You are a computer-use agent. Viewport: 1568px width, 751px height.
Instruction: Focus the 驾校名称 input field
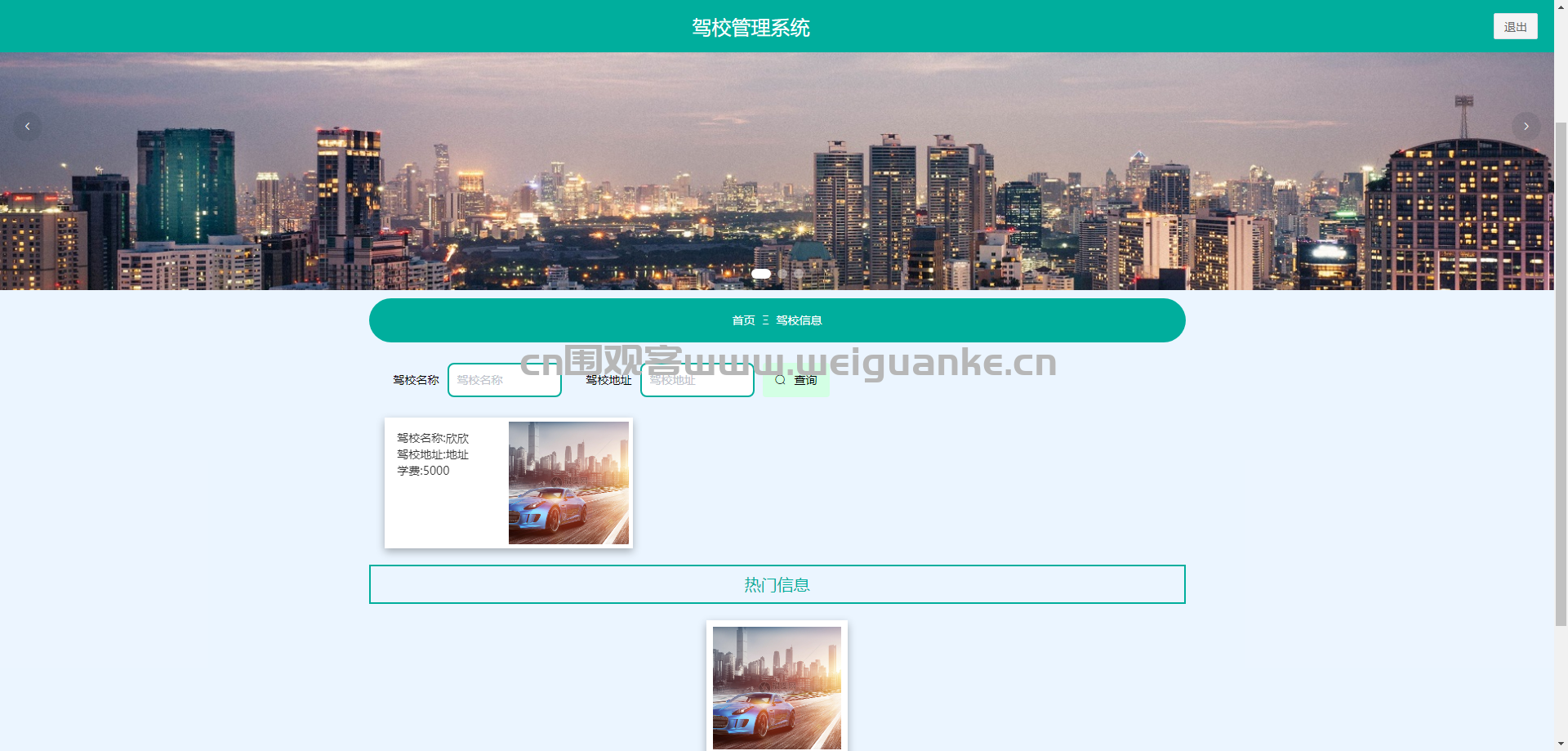pos(505,380)
